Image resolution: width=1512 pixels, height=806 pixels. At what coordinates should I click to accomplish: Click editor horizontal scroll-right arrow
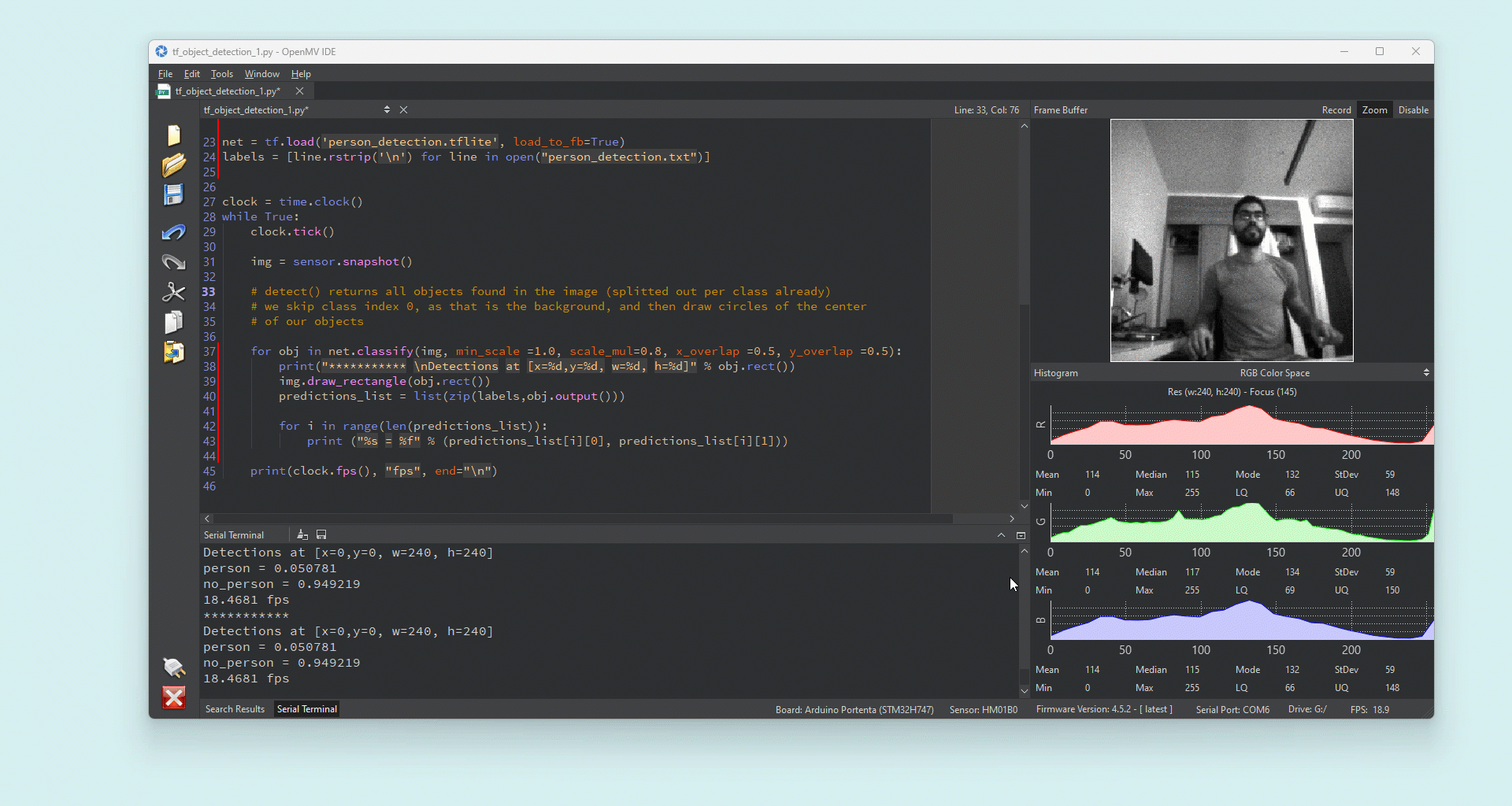click(x=1012, y=519)
